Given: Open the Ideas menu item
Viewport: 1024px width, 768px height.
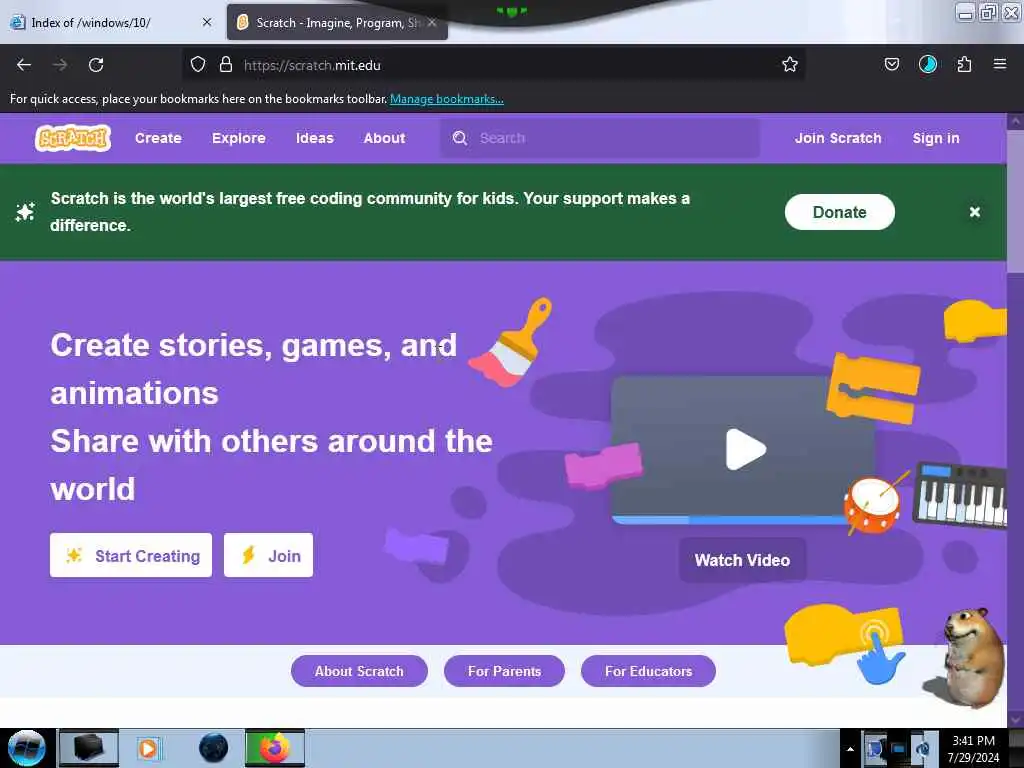Looking at the screenshot, I should (315, 138).
